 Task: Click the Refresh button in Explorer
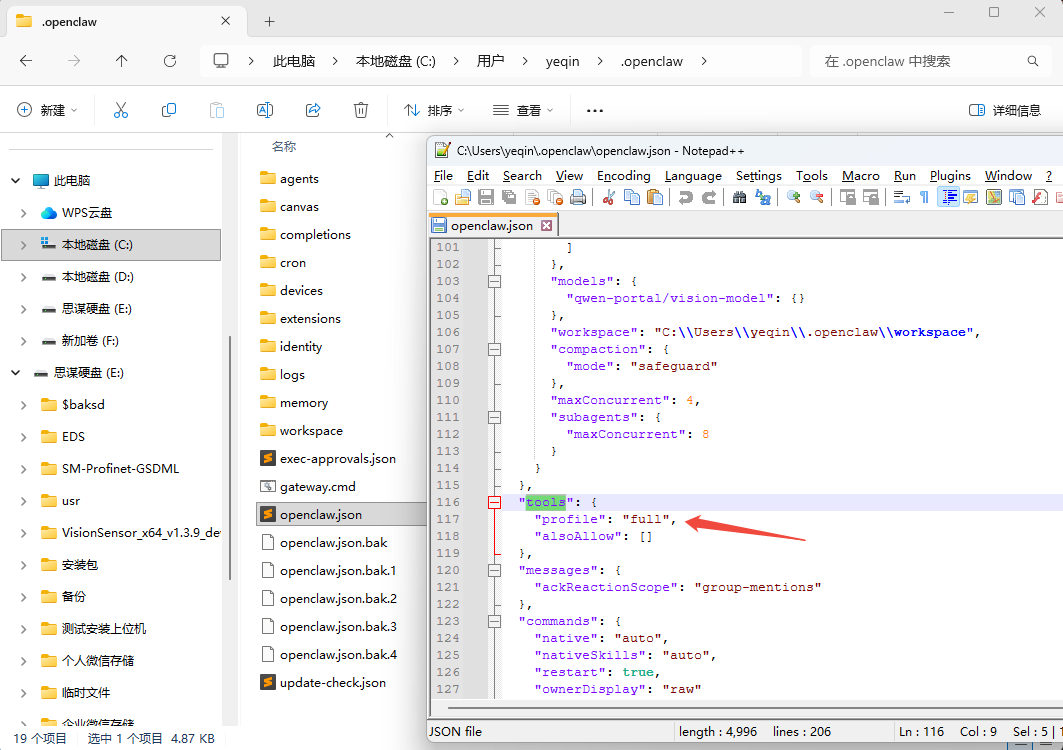click(169, 61)
